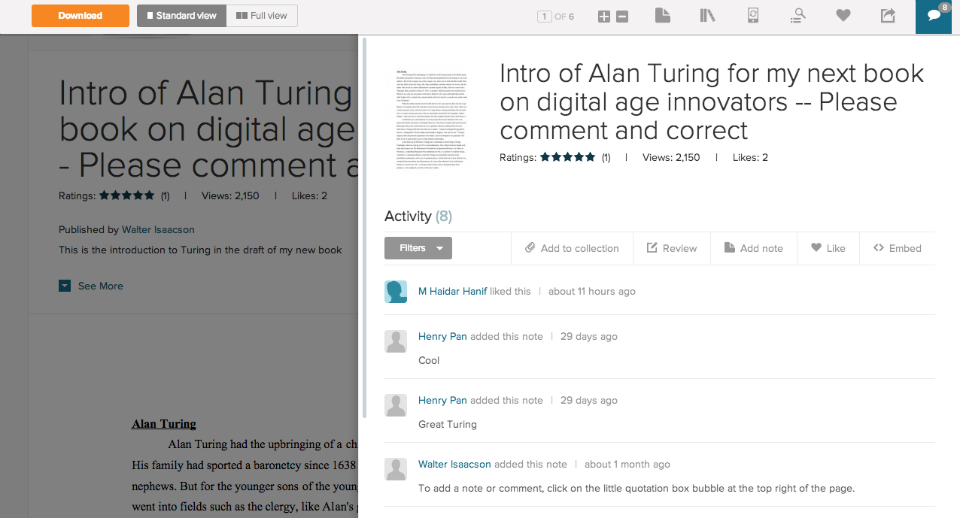Zoom in with the plus icon
960x518 pixels.
tap(604, 17)
